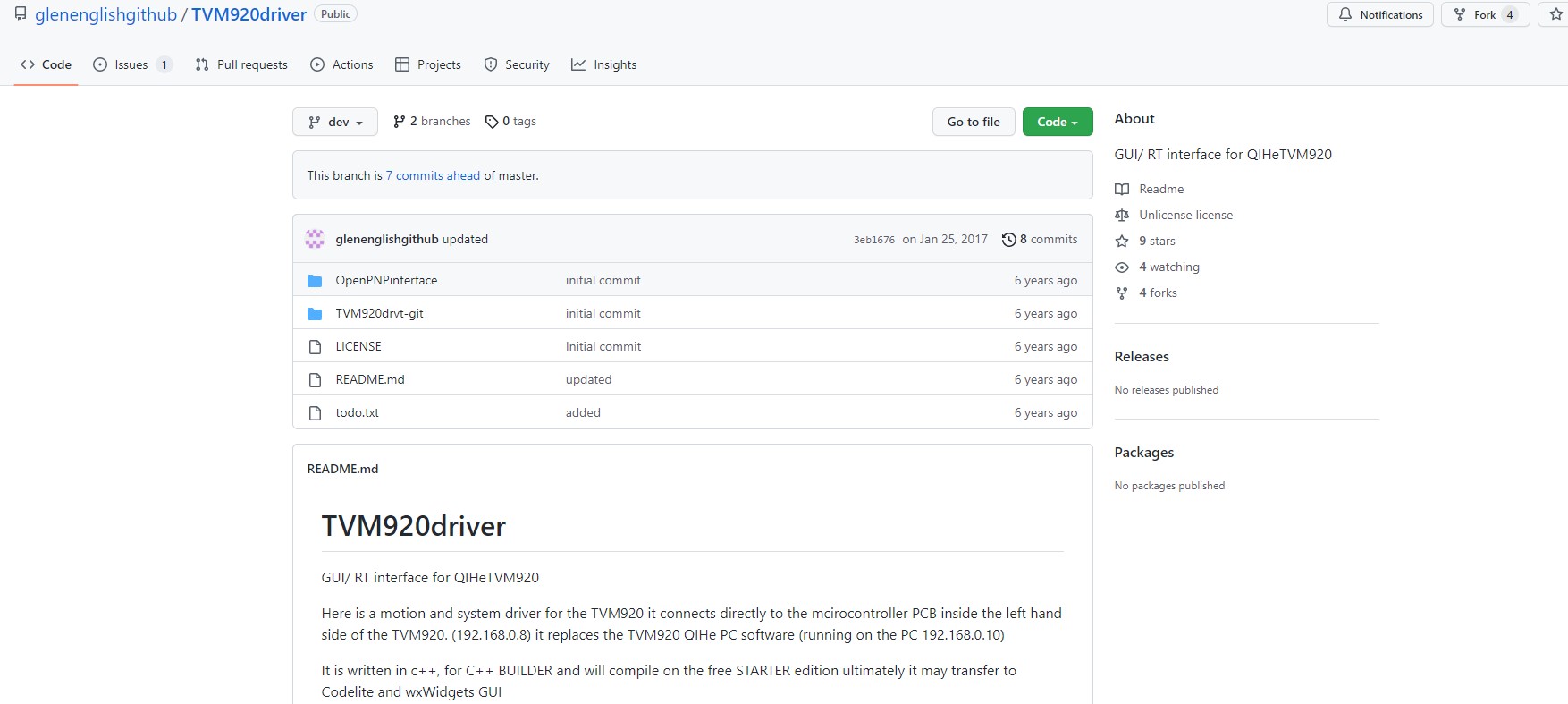Click the law scales Unlicense icon

click(1122, 216)
